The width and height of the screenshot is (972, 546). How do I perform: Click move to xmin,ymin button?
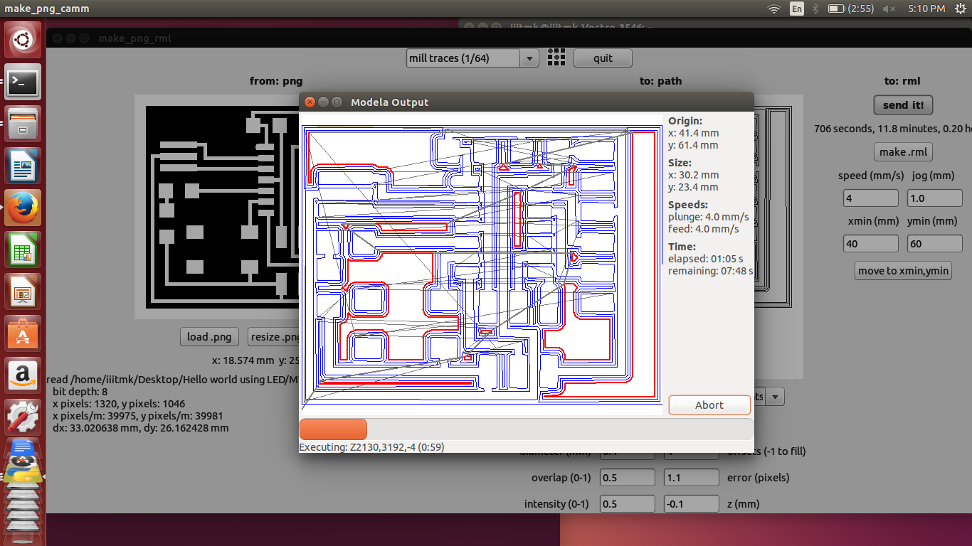[x=903, y=271]
